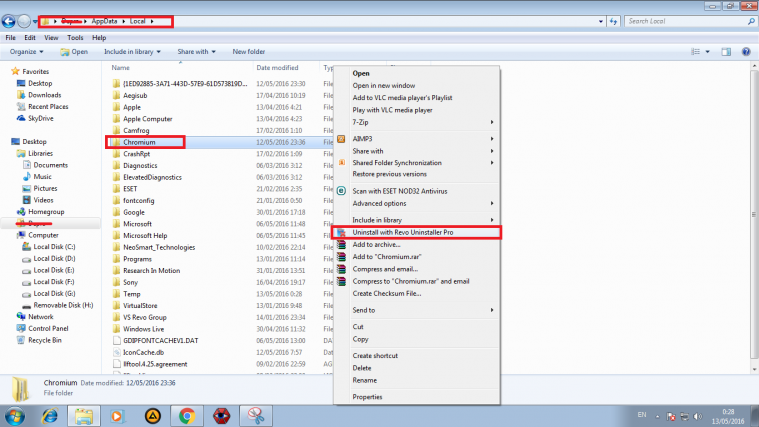Image resolution: width=759 pixels, height=427 pixels.
Task: Open the Help question mark icon
Action: click(x=746, y=52)
